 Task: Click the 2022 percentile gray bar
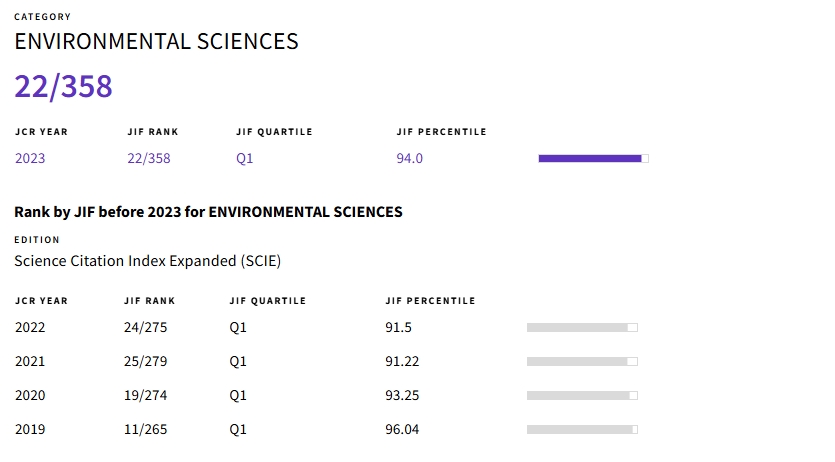tap(582, 328)
